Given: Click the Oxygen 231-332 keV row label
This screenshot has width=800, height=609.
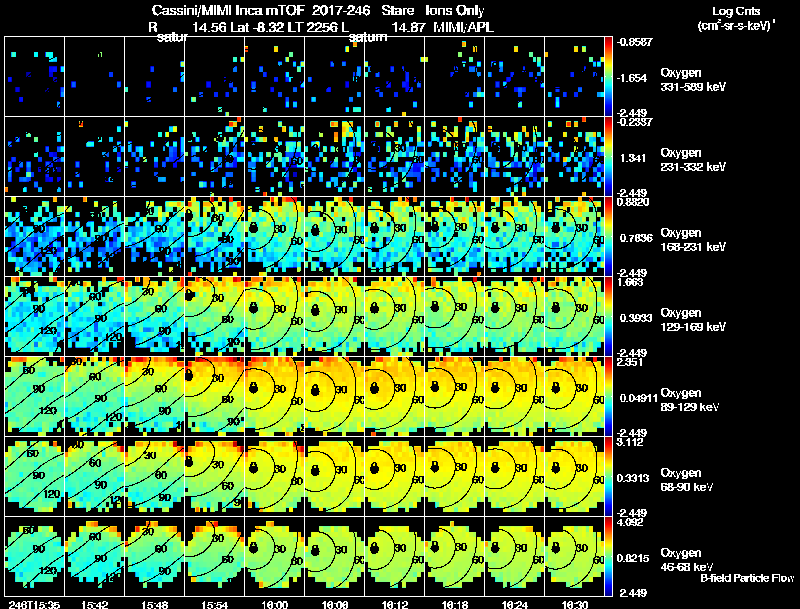Looking at the screenshot, I should (692, 160).
